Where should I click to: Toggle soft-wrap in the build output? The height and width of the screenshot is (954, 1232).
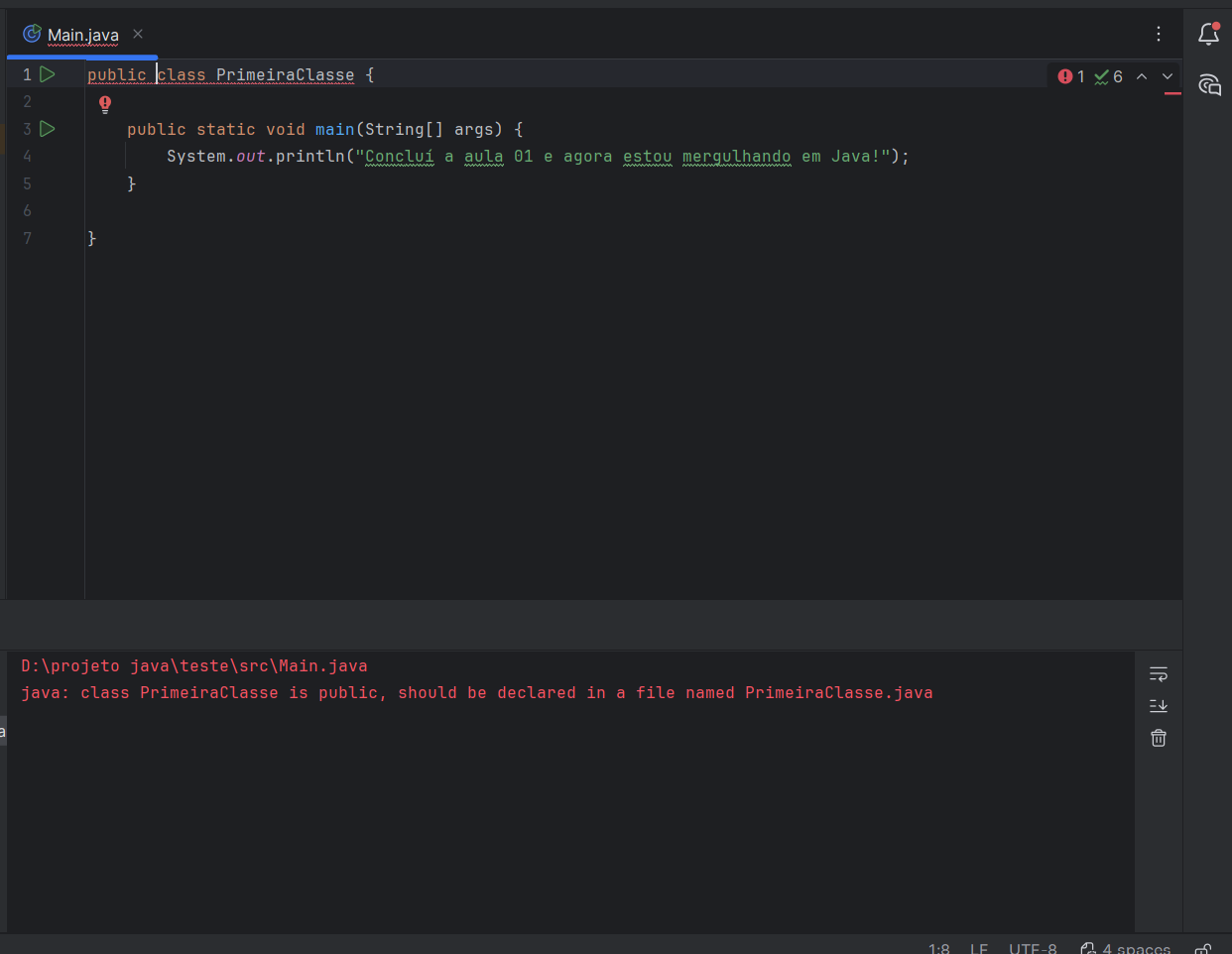pyautogui.click(x=1158, y=674)
